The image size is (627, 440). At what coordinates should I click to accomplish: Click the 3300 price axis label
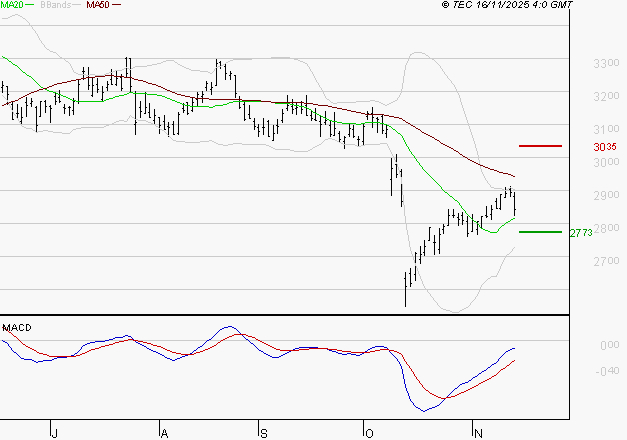click(606, 63)
